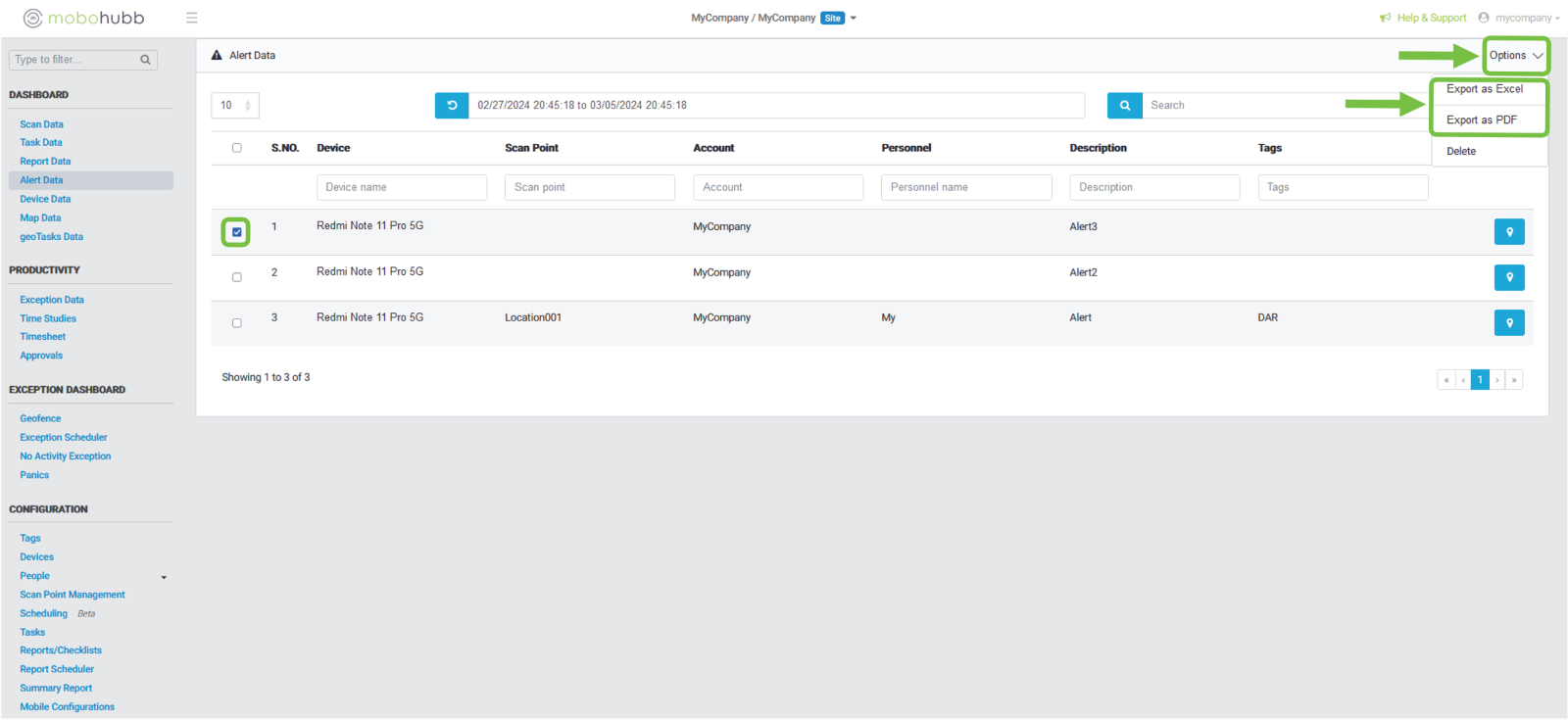Click location pin for row 3
This screenshot has height=720, width=1568.
(1508, 322)
